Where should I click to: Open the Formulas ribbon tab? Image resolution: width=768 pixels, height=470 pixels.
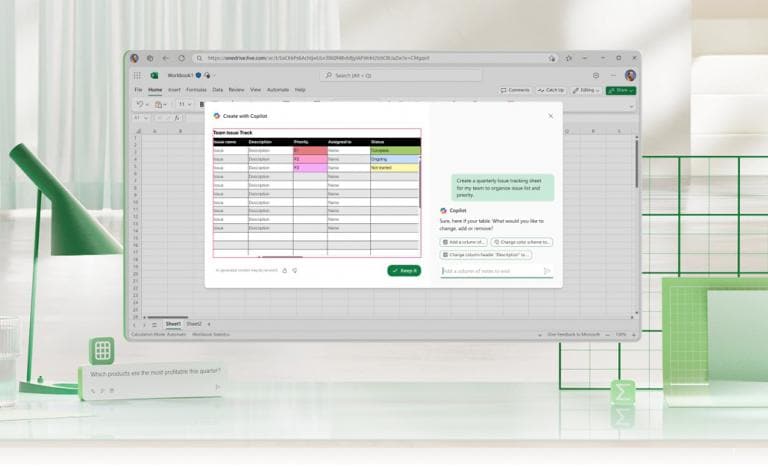point(196,90)
